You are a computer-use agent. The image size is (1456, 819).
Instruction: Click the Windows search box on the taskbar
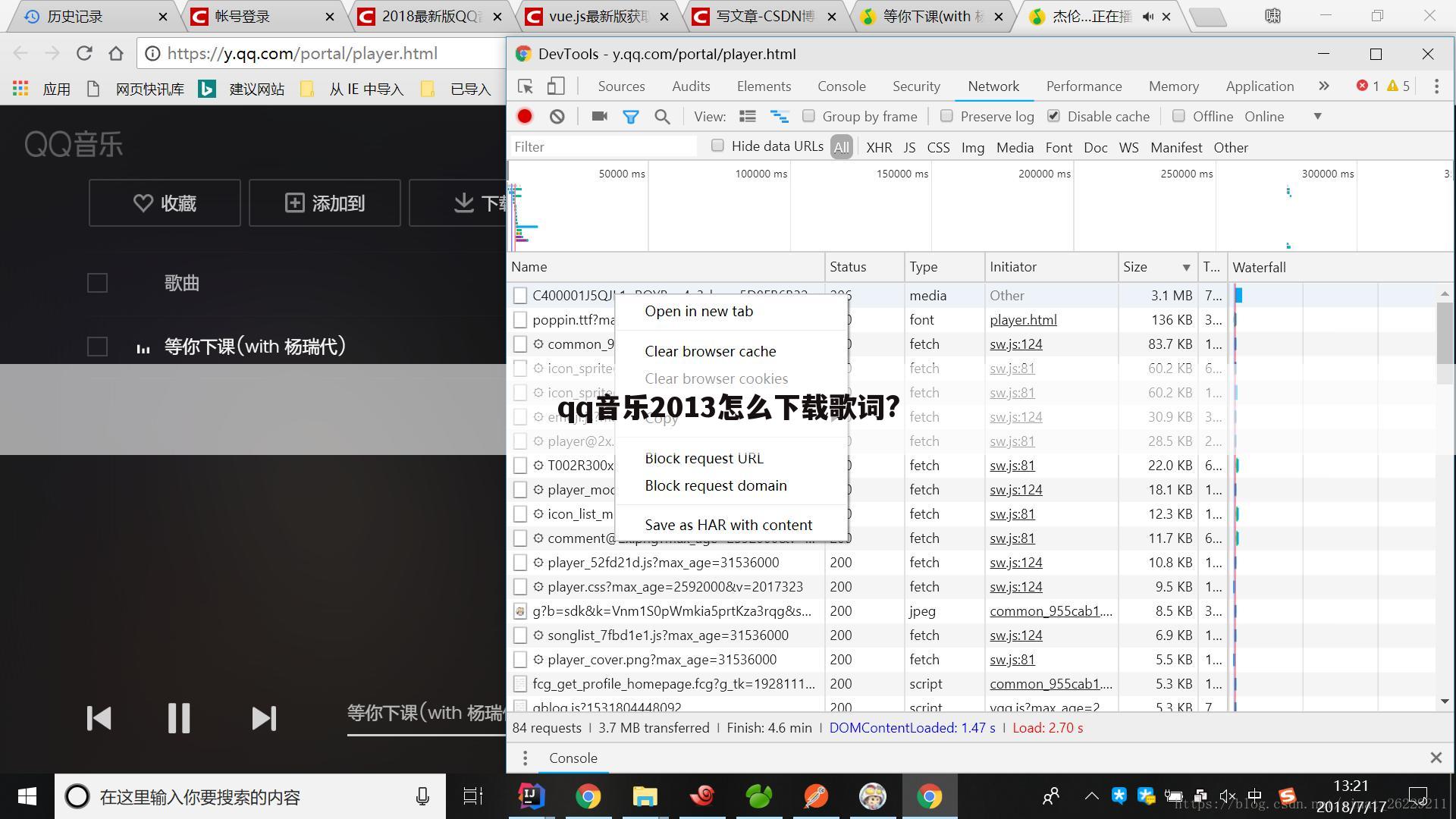coord(250,796)
